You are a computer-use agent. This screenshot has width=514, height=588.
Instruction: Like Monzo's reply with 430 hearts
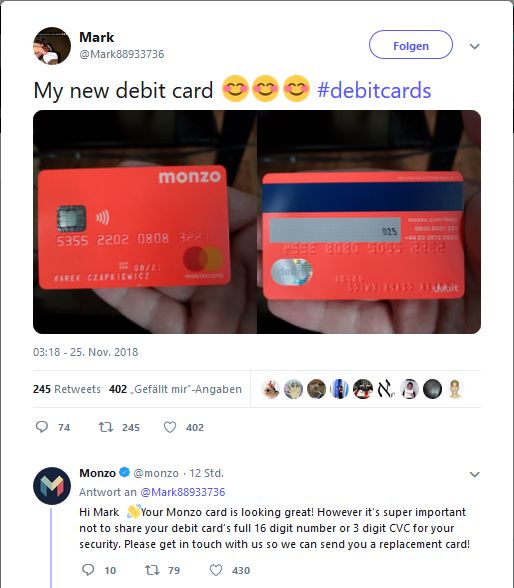click(x=216, y=570)
